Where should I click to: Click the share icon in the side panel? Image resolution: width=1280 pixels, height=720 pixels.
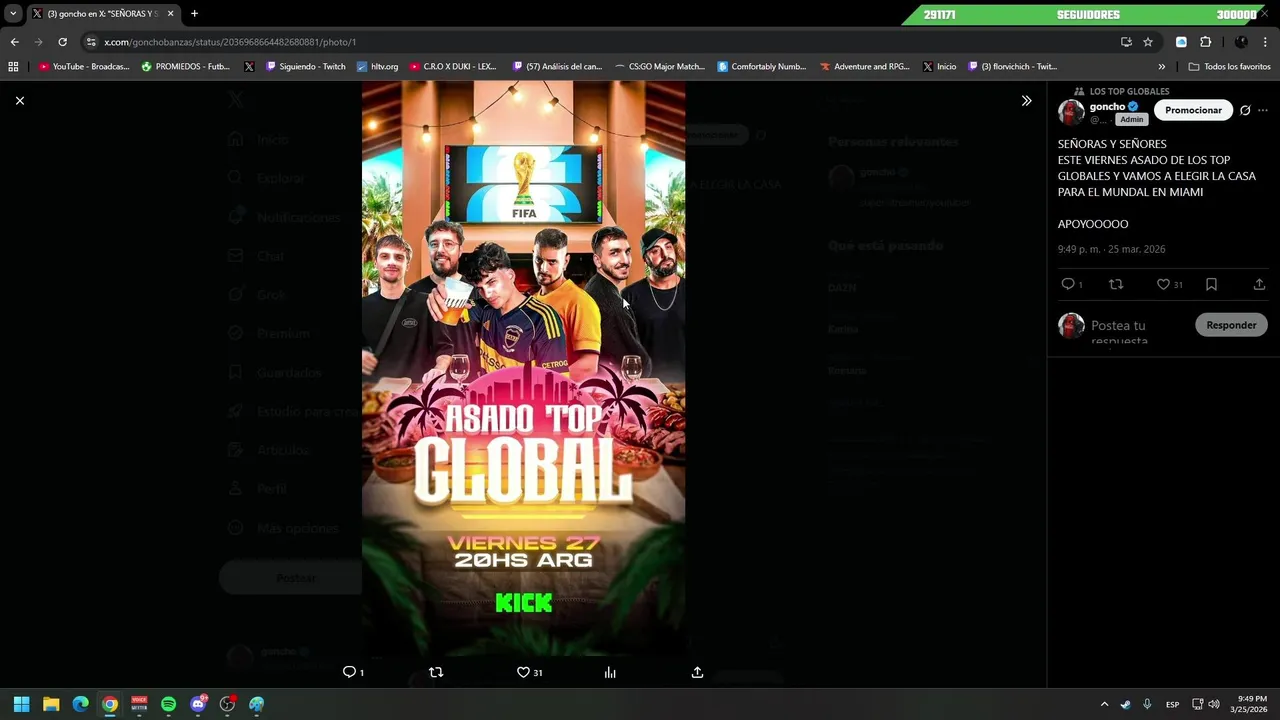1259,284
